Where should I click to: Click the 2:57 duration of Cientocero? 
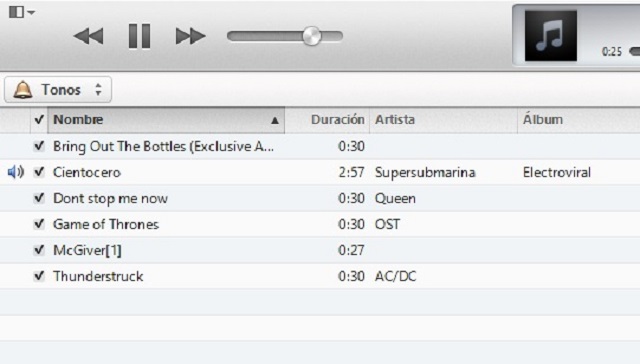tap(351, 172)
